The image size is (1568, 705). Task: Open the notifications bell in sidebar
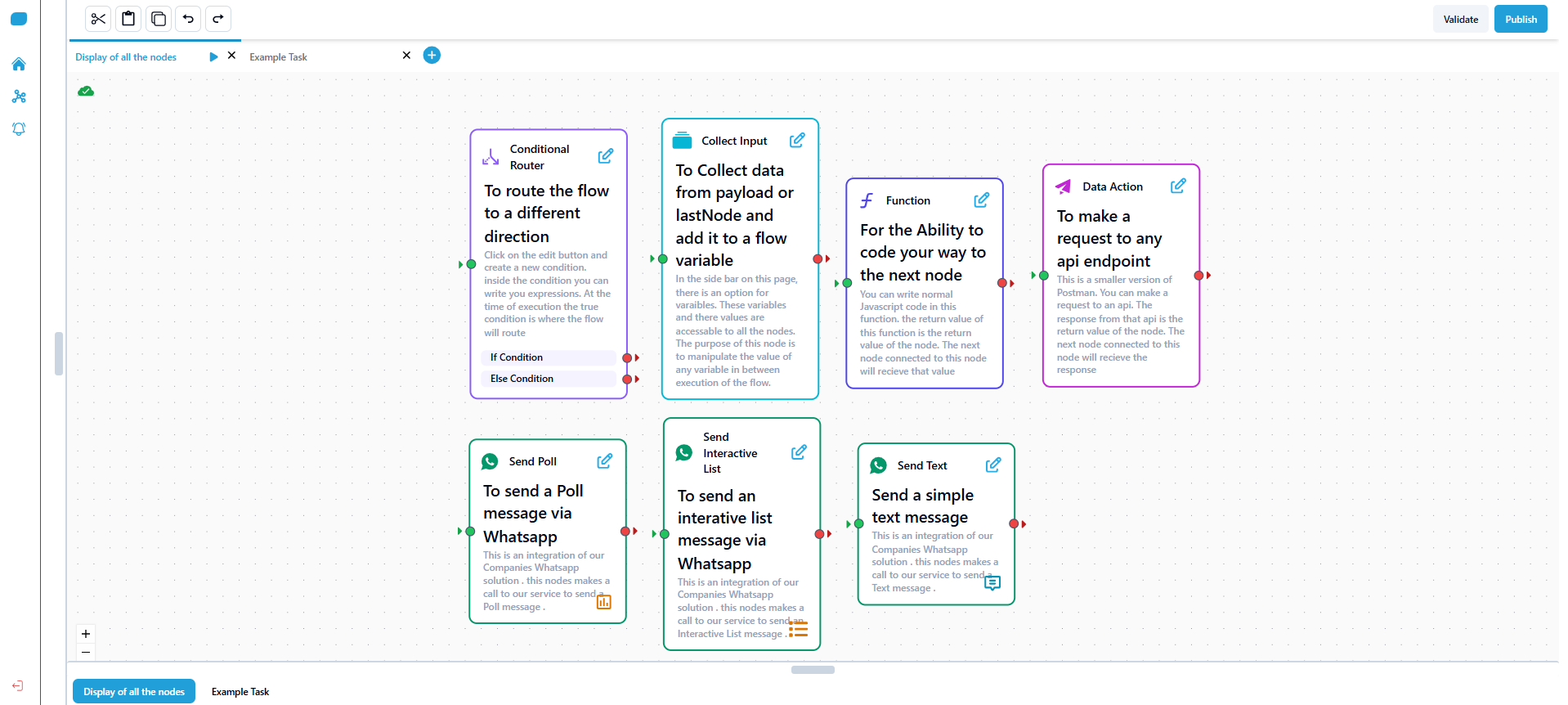[19, 129]
